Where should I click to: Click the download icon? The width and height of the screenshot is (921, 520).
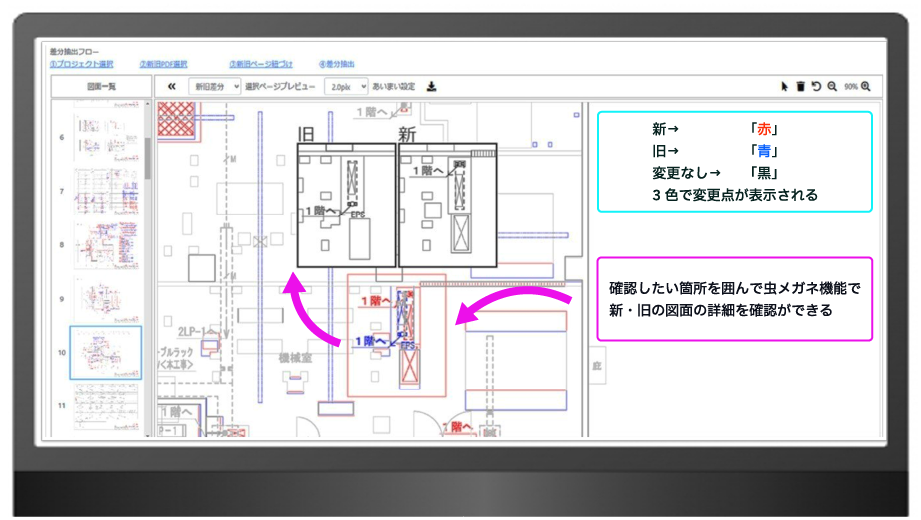point(431,86)
